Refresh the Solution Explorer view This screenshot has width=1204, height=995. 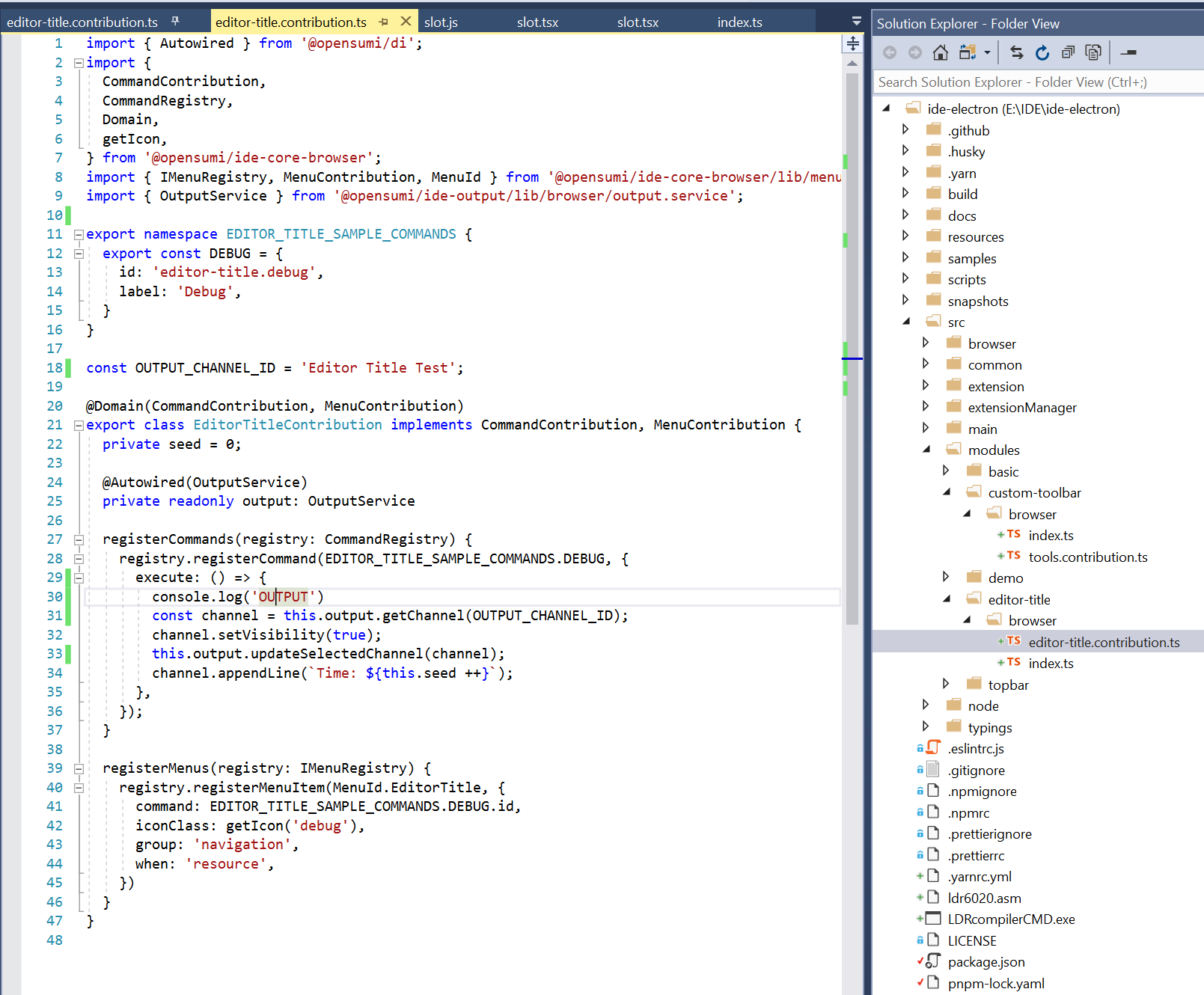(1042, 52)
